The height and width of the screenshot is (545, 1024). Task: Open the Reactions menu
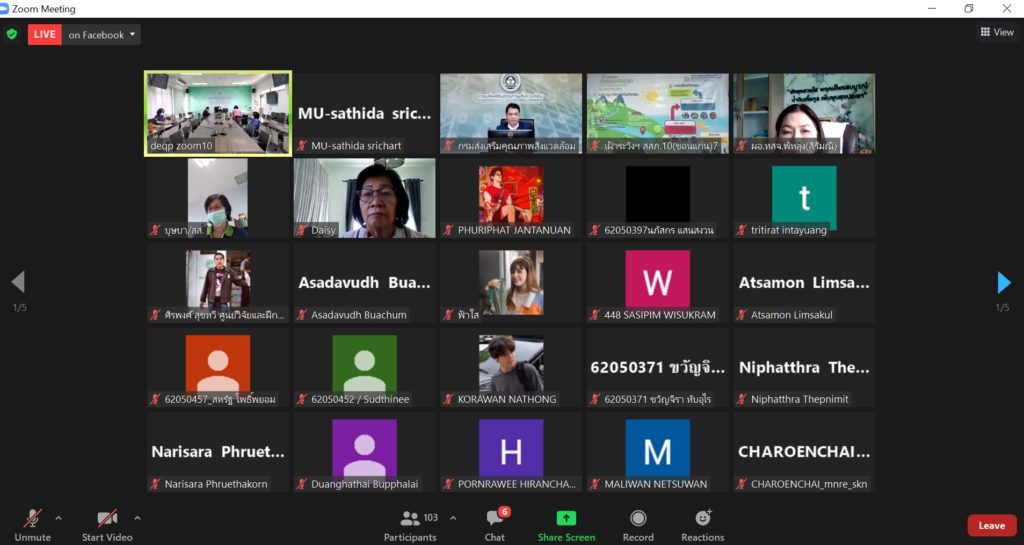click(x=703, y=519)
